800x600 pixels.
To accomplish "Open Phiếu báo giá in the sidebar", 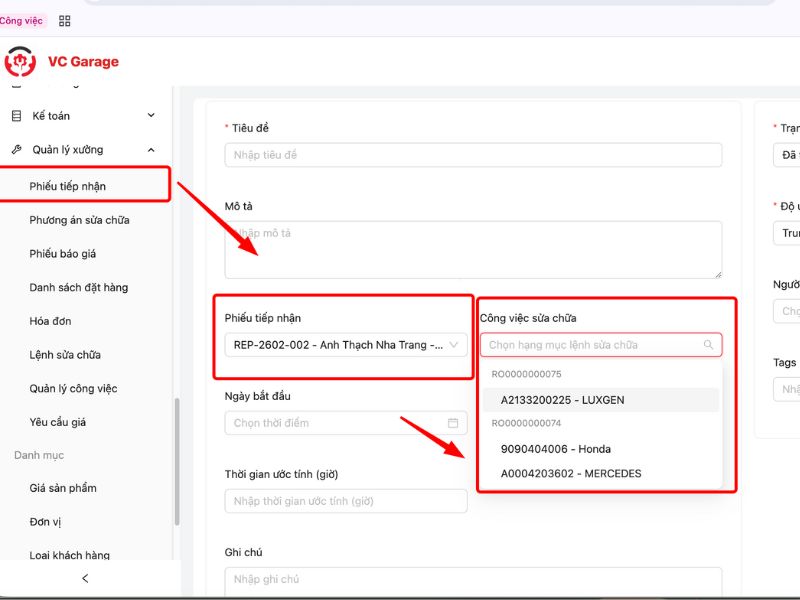I will [63, 254].
